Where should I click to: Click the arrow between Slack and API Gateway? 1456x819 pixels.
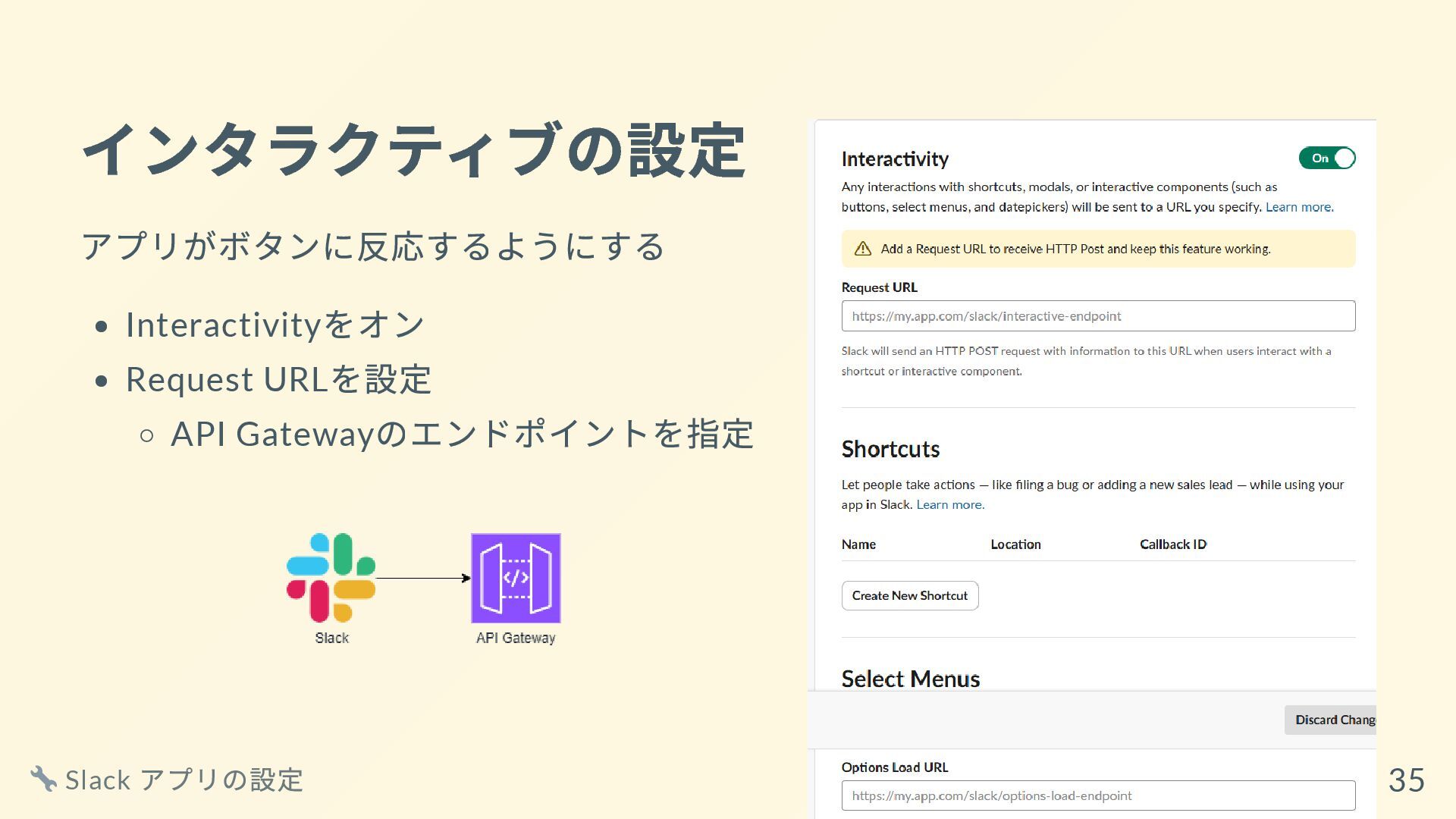coord(422,578)
